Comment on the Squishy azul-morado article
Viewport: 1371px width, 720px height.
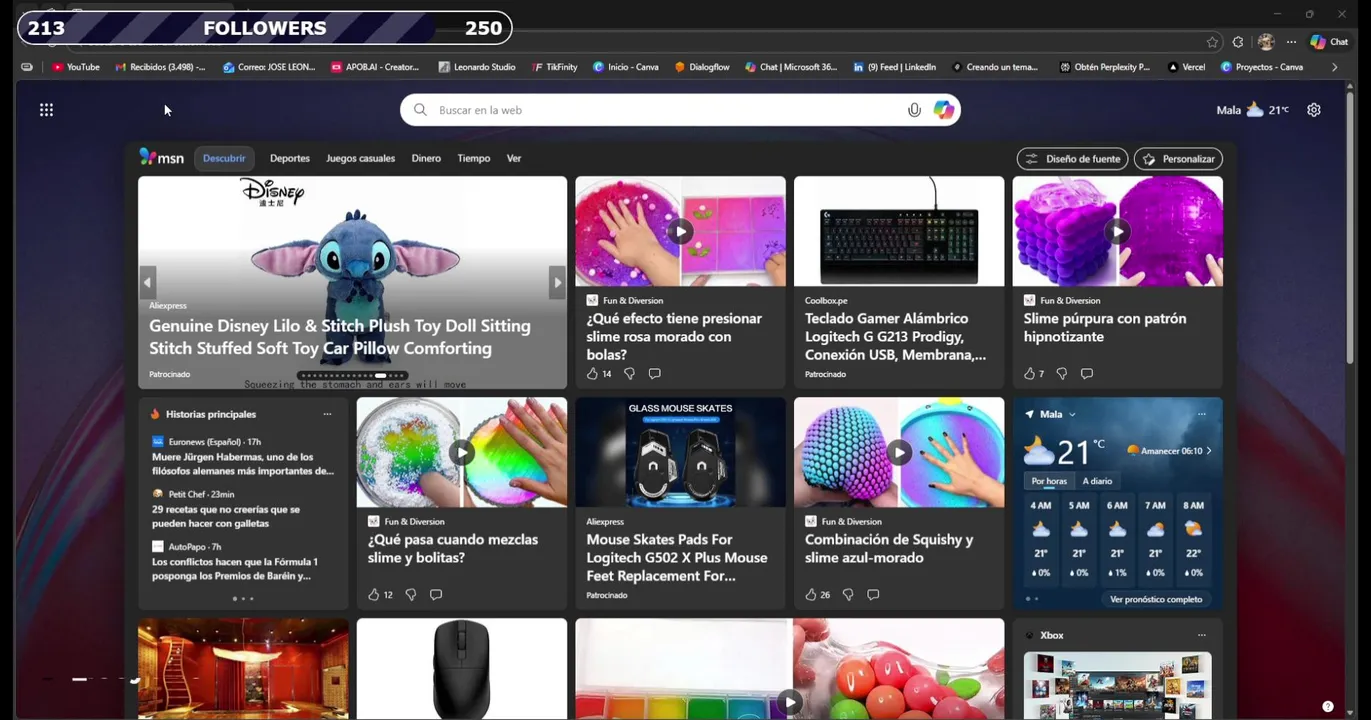[873, 594]
